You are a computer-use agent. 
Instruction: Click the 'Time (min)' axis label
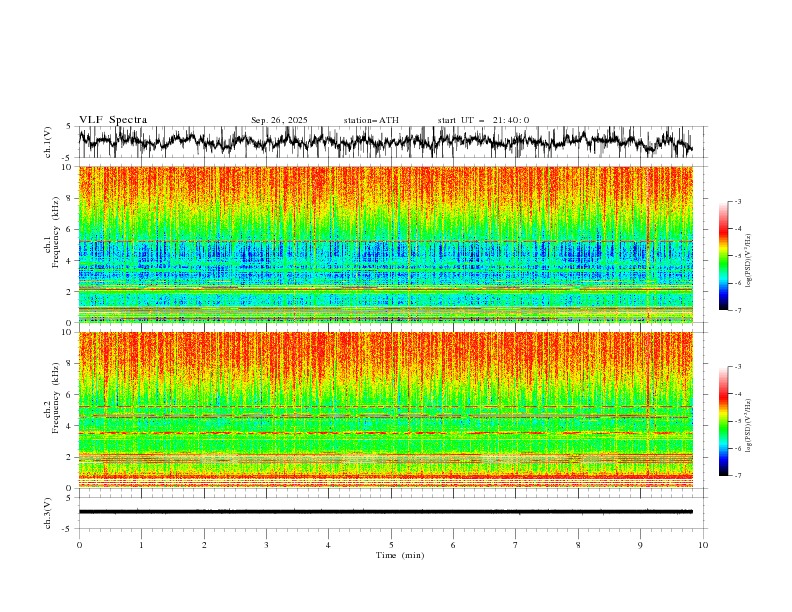click(400, 555)
